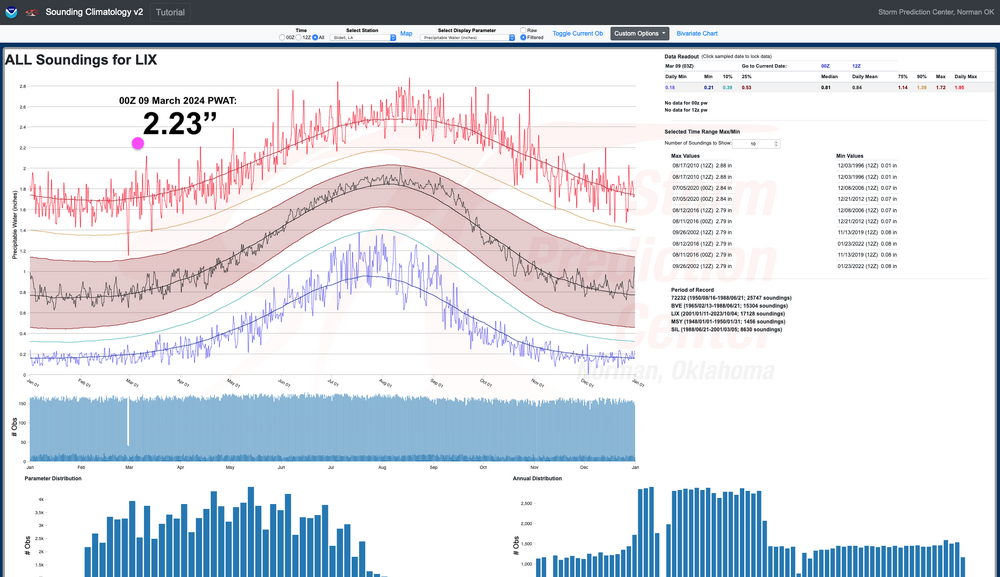
Task: Click the Number of Soundings stepper arrows
Action: [x=776, y=144]
